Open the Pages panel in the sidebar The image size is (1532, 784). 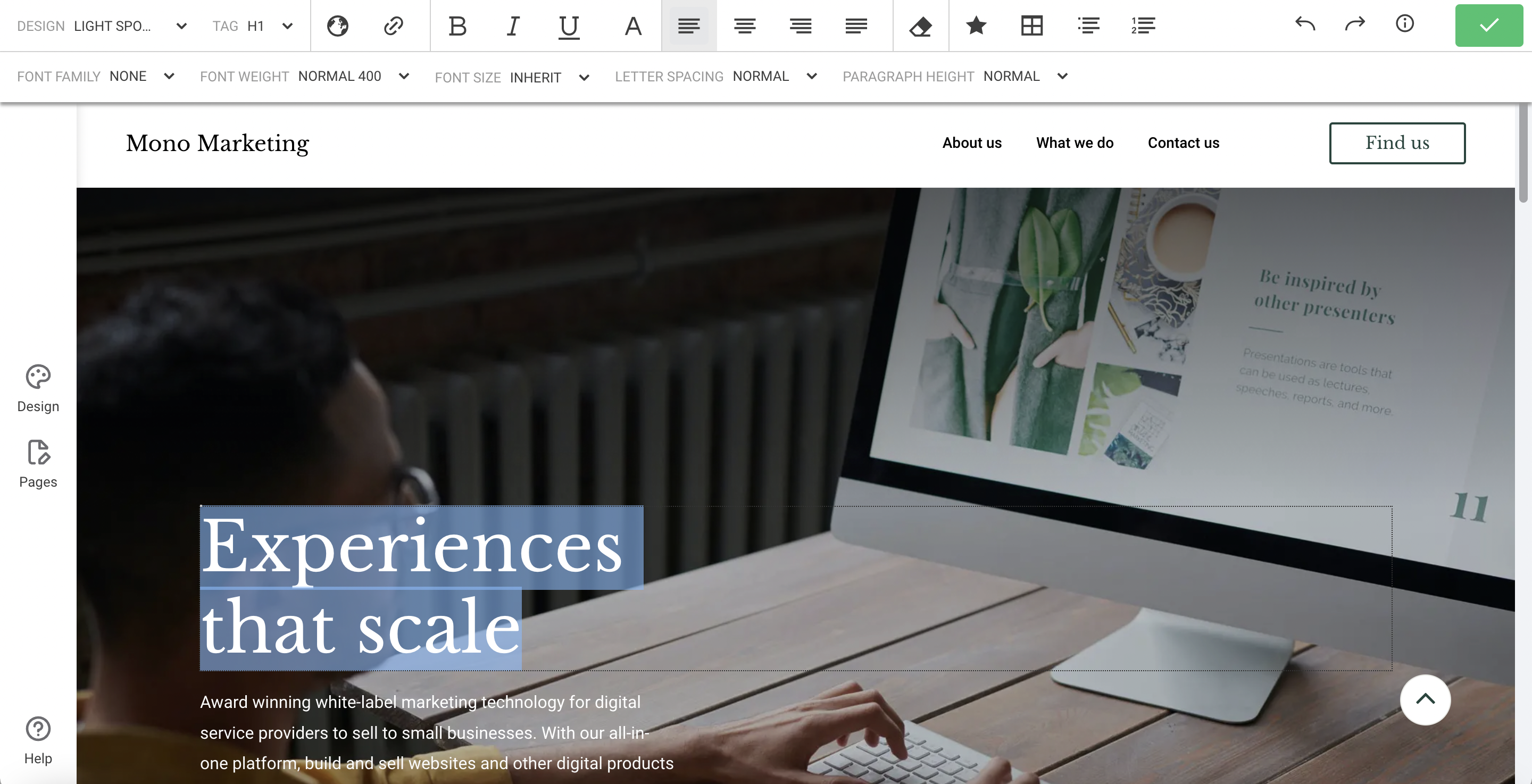click(x=38, y=464)
